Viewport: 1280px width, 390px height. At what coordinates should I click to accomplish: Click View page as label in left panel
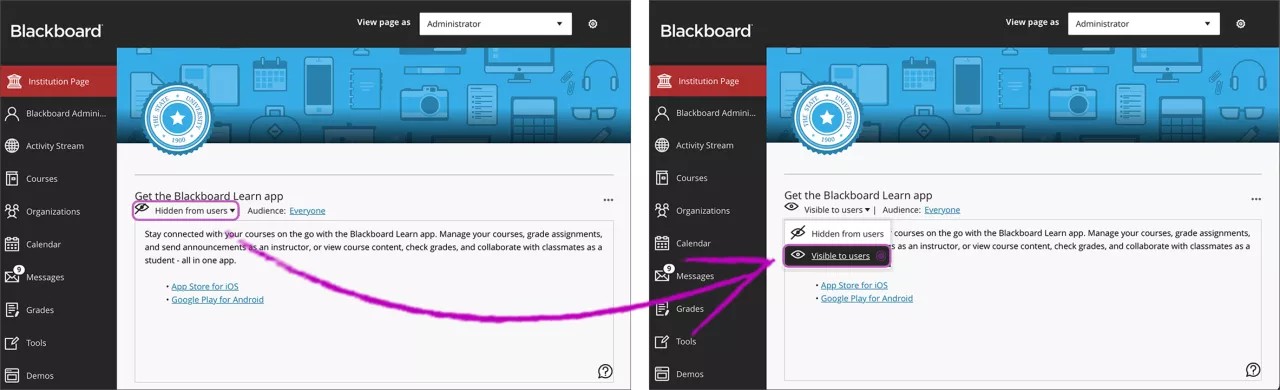(383, 22)
